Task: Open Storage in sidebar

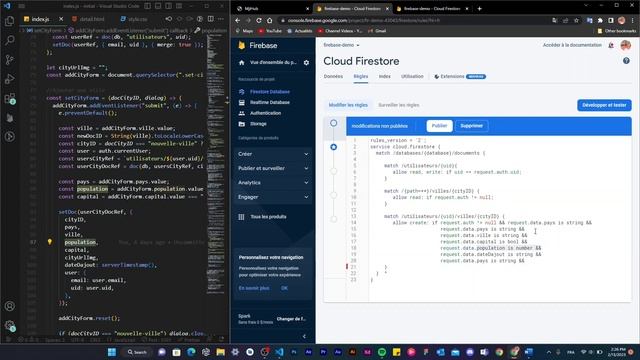Action: coord(258,124)
